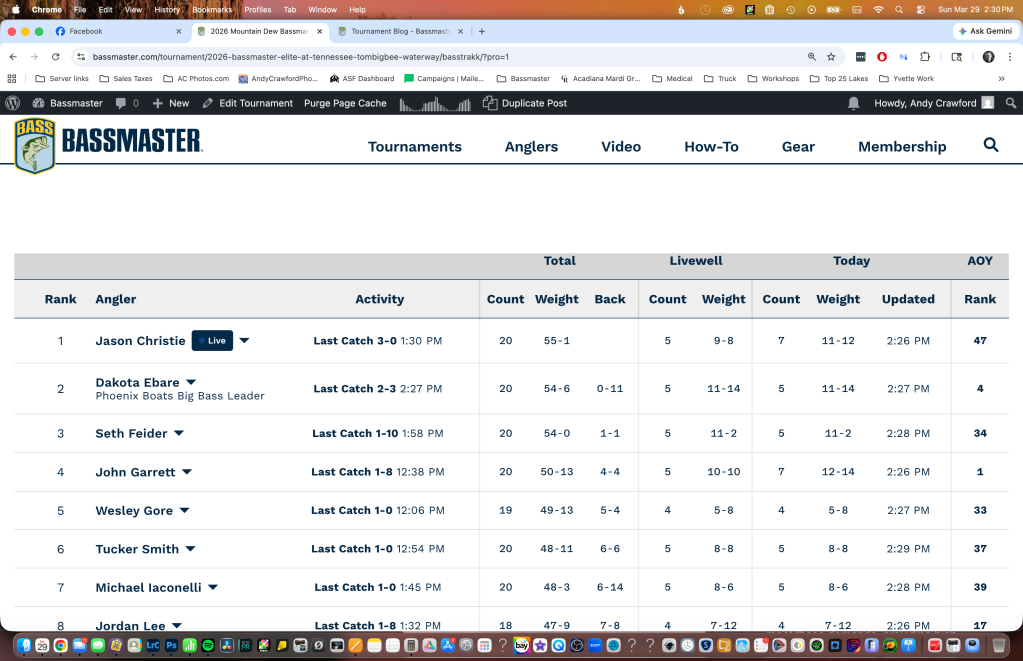Open the Bookmarks menu in menu bar
The image size is (1023, 661).
[x=211, y=9]
